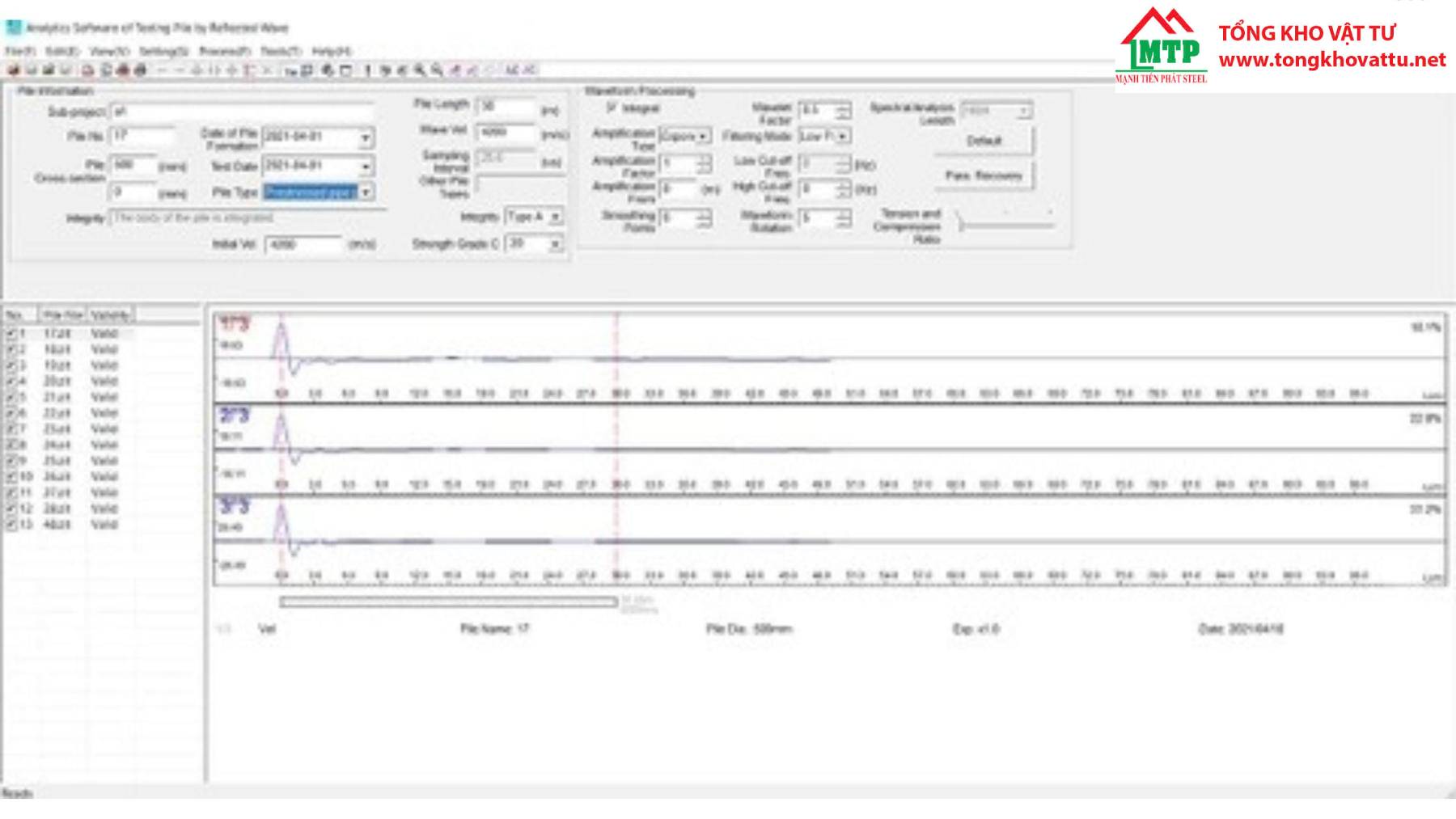
Task: Open the Pile Type dropdown
Action: point(366,192)
